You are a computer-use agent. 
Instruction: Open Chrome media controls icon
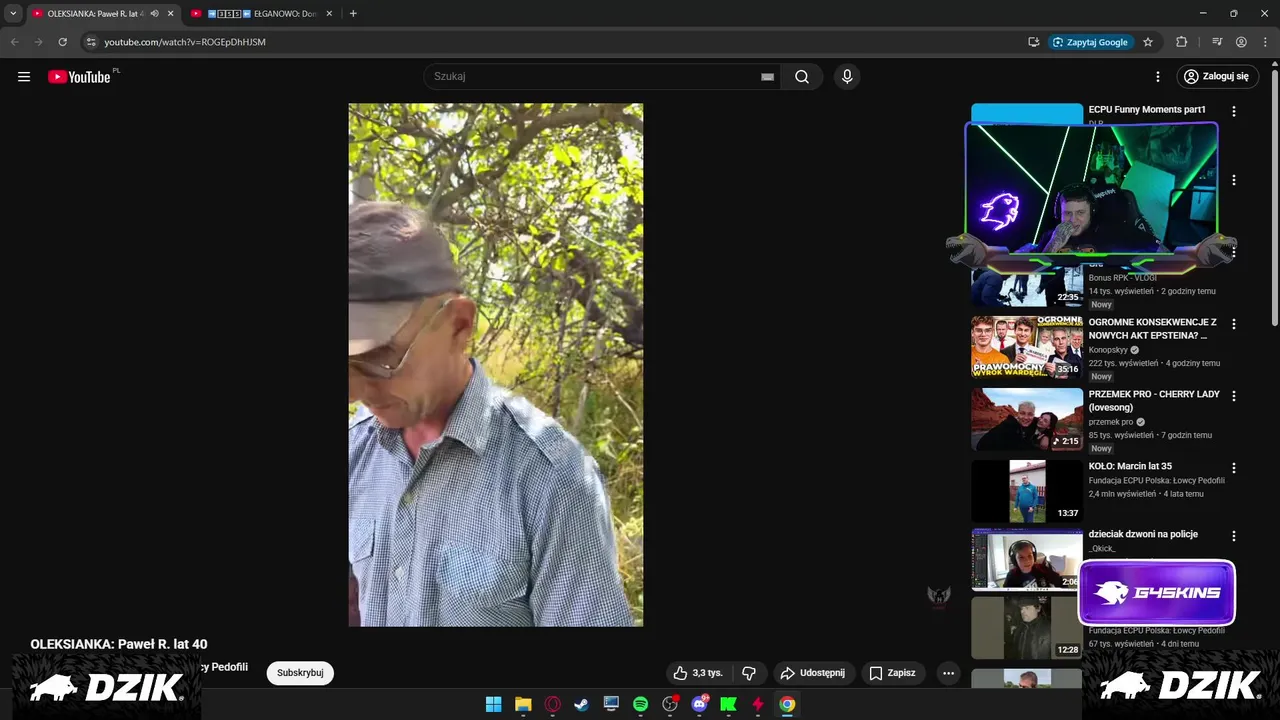click(1217, 42)
